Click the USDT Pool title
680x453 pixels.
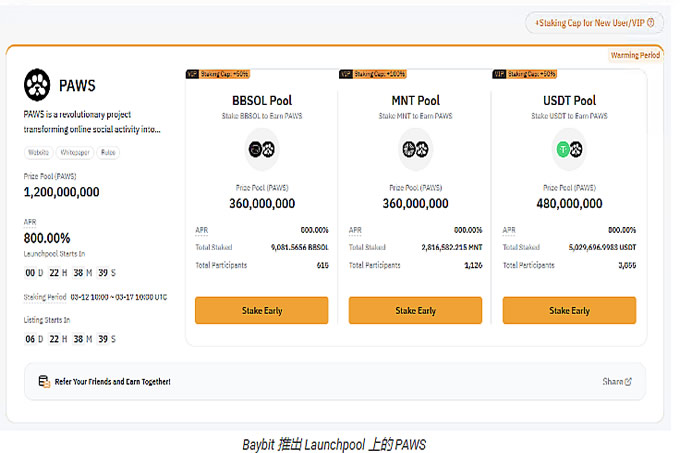[569, 101]
